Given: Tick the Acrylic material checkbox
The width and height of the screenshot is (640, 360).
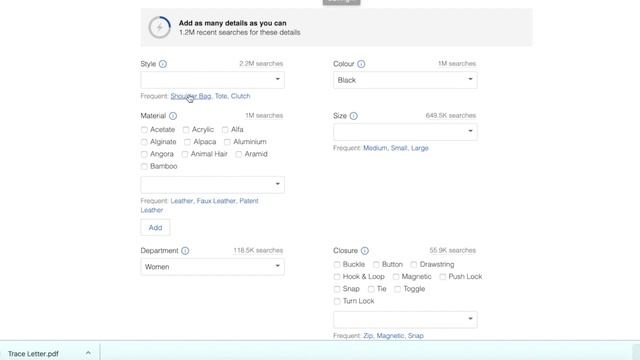Looking at the screenshot, I should (x=186, y=130).
